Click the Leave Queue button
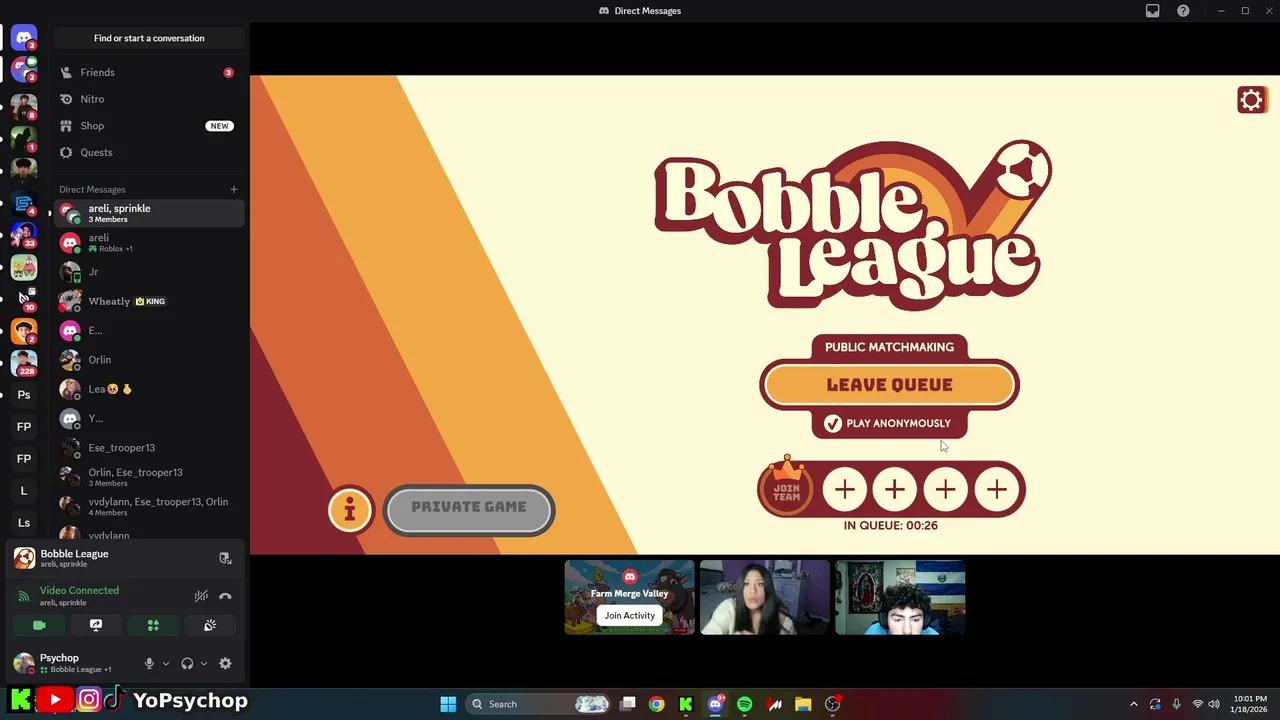This screenshot has width=1280, height=720. point(889,385)
